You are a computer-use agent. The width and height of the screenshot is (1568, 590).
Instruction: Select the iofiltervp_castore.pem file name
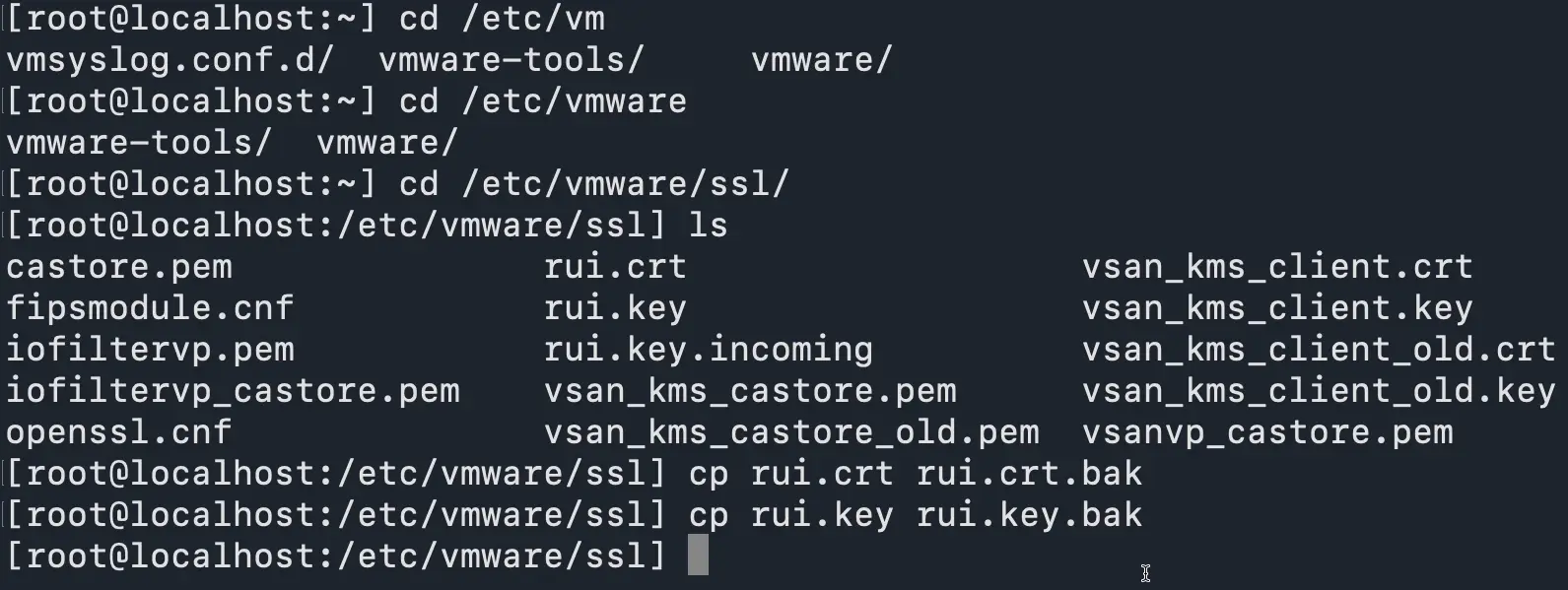click(x=233, y=391)
